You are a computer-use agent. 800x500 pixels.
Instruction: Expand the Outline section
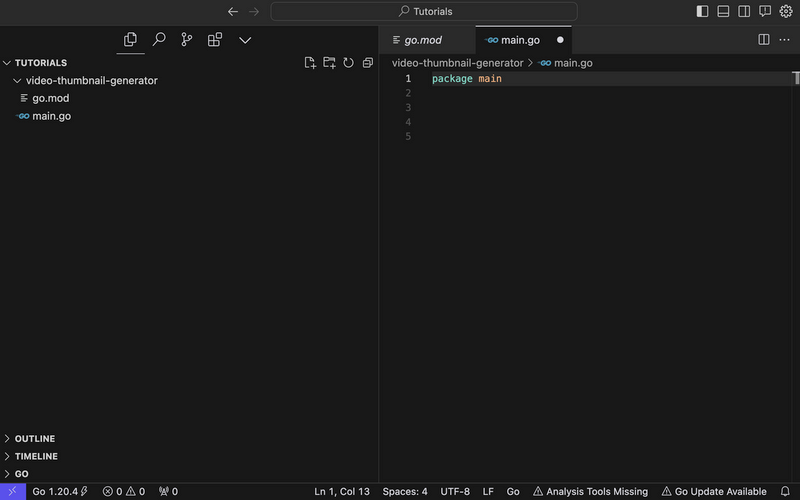coord(35,439)
